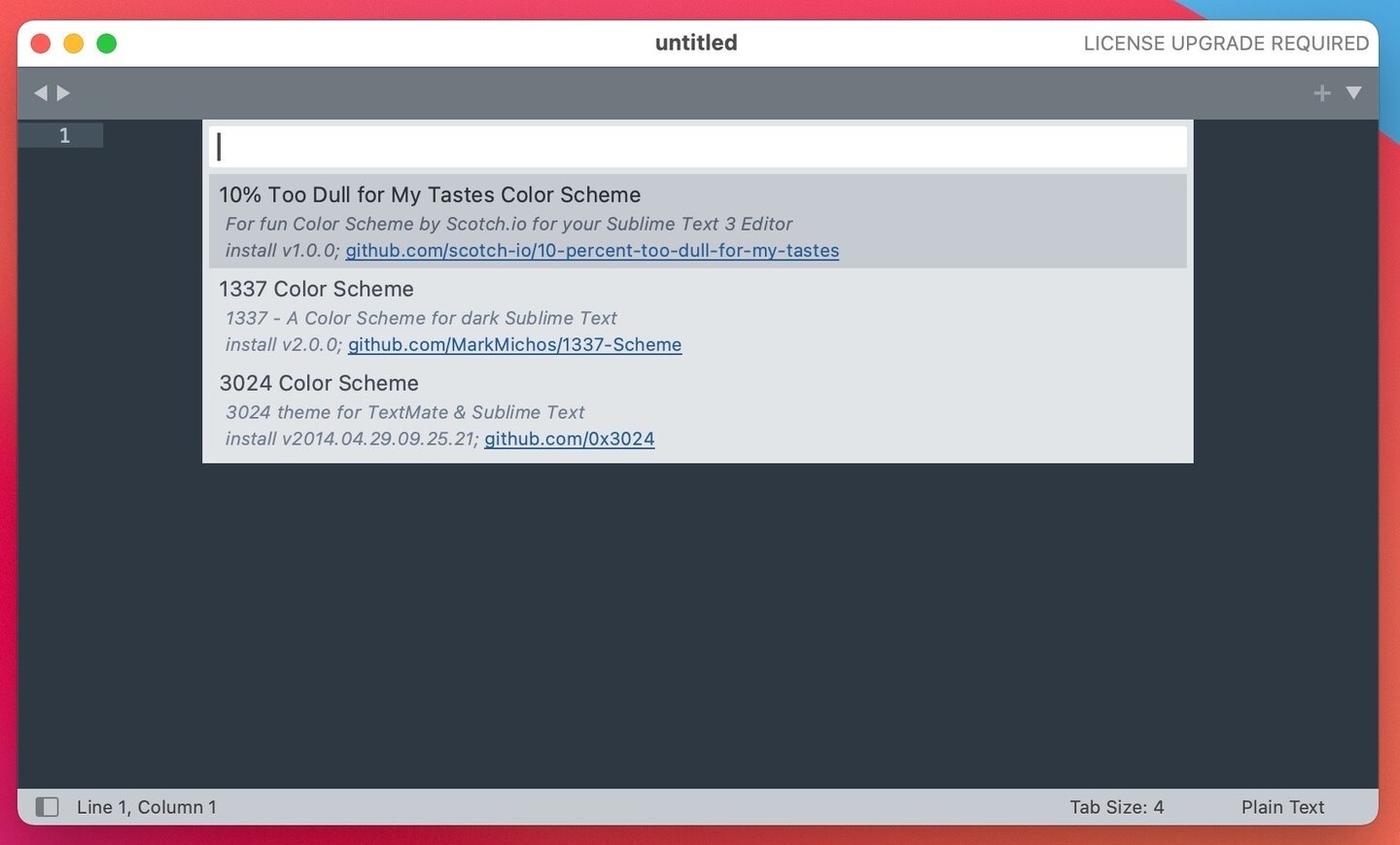
Task: Click the tab scroll right arrow
Action: click(x=64, y=93)
